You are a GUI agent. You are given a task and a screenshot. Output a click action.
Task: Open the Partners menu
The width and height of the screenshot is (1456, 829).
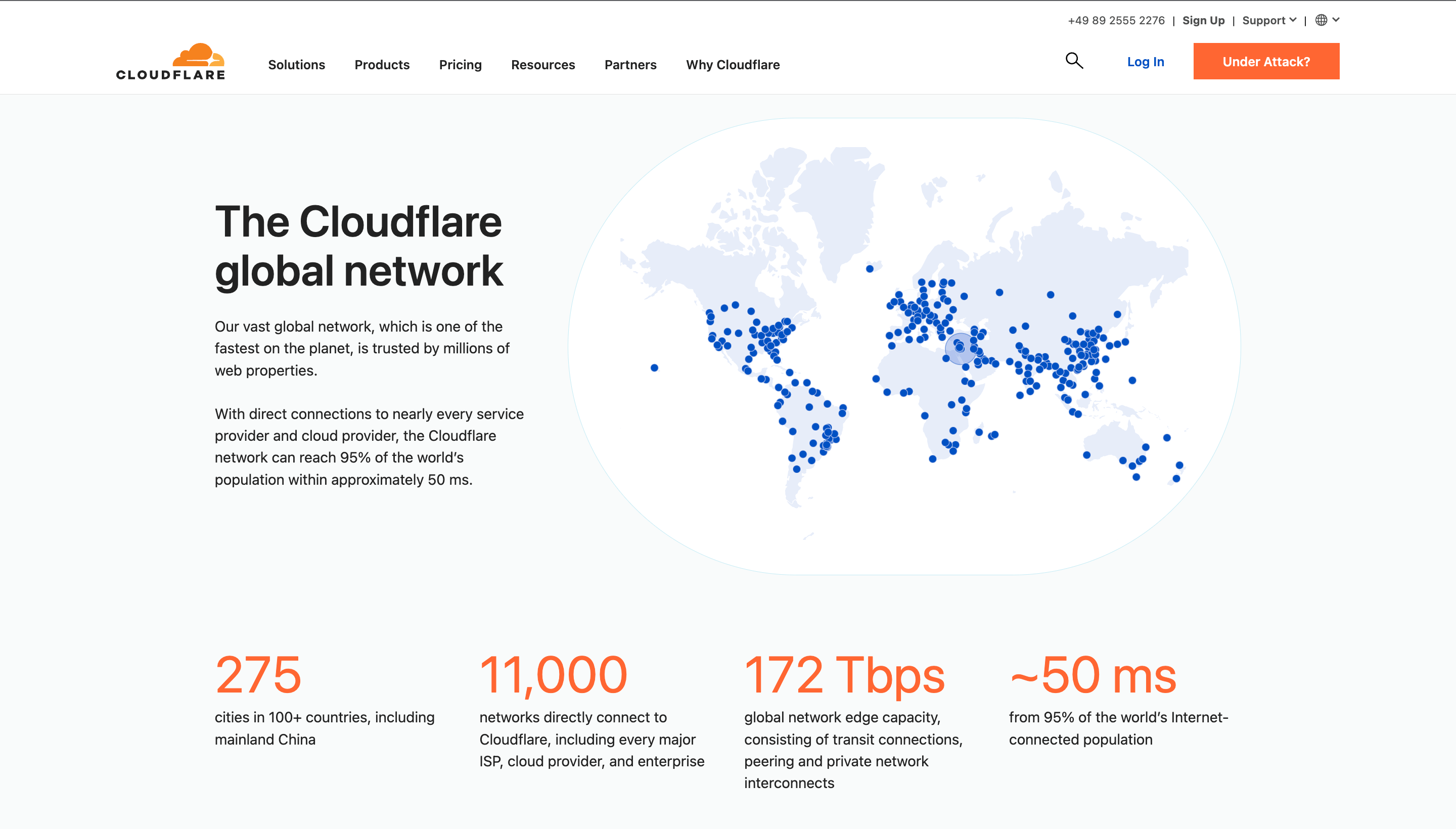(630, 64)
